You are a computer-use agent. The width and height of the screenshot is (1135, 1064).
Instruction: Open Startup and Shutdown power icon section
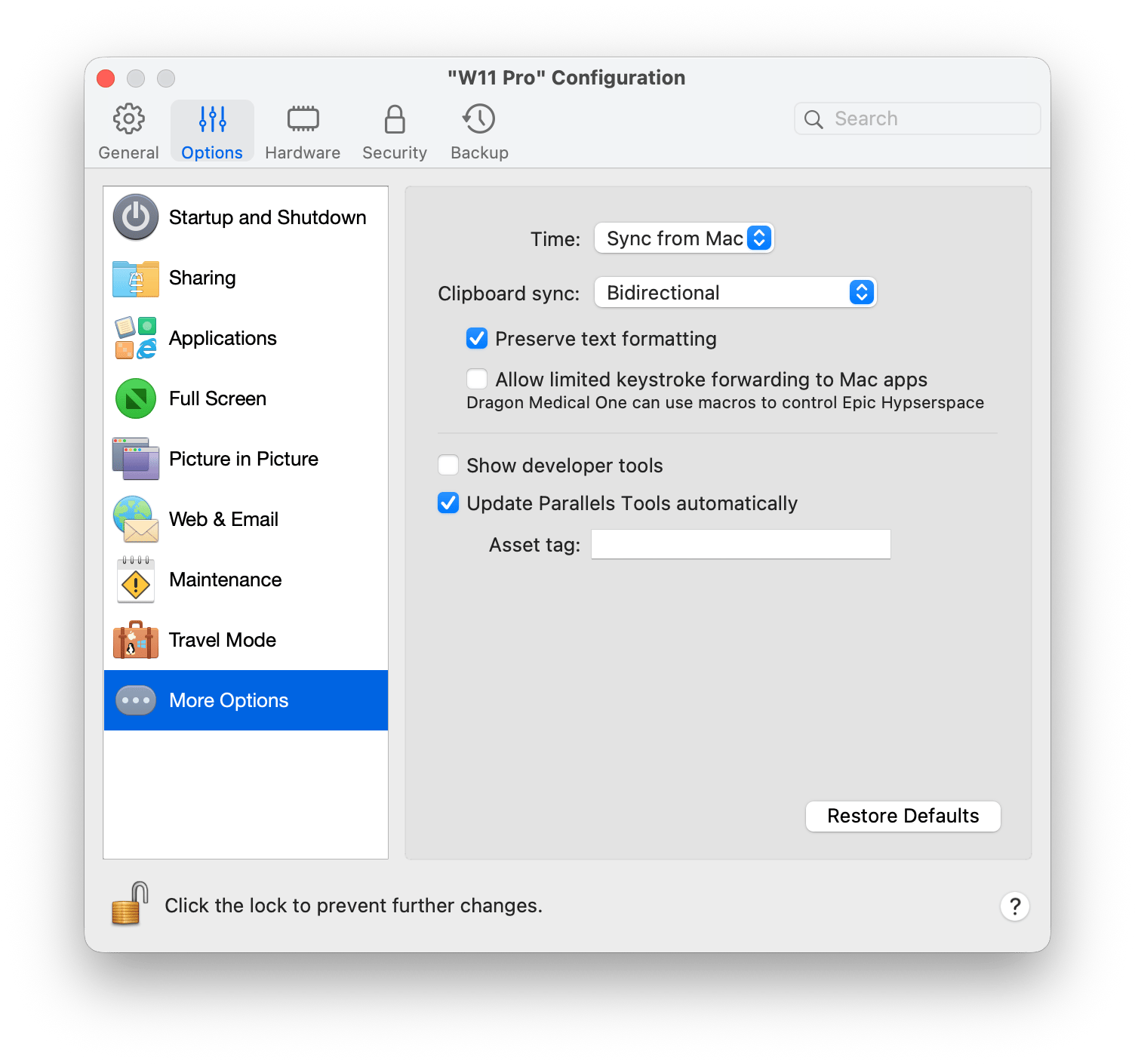click(136, 217)
